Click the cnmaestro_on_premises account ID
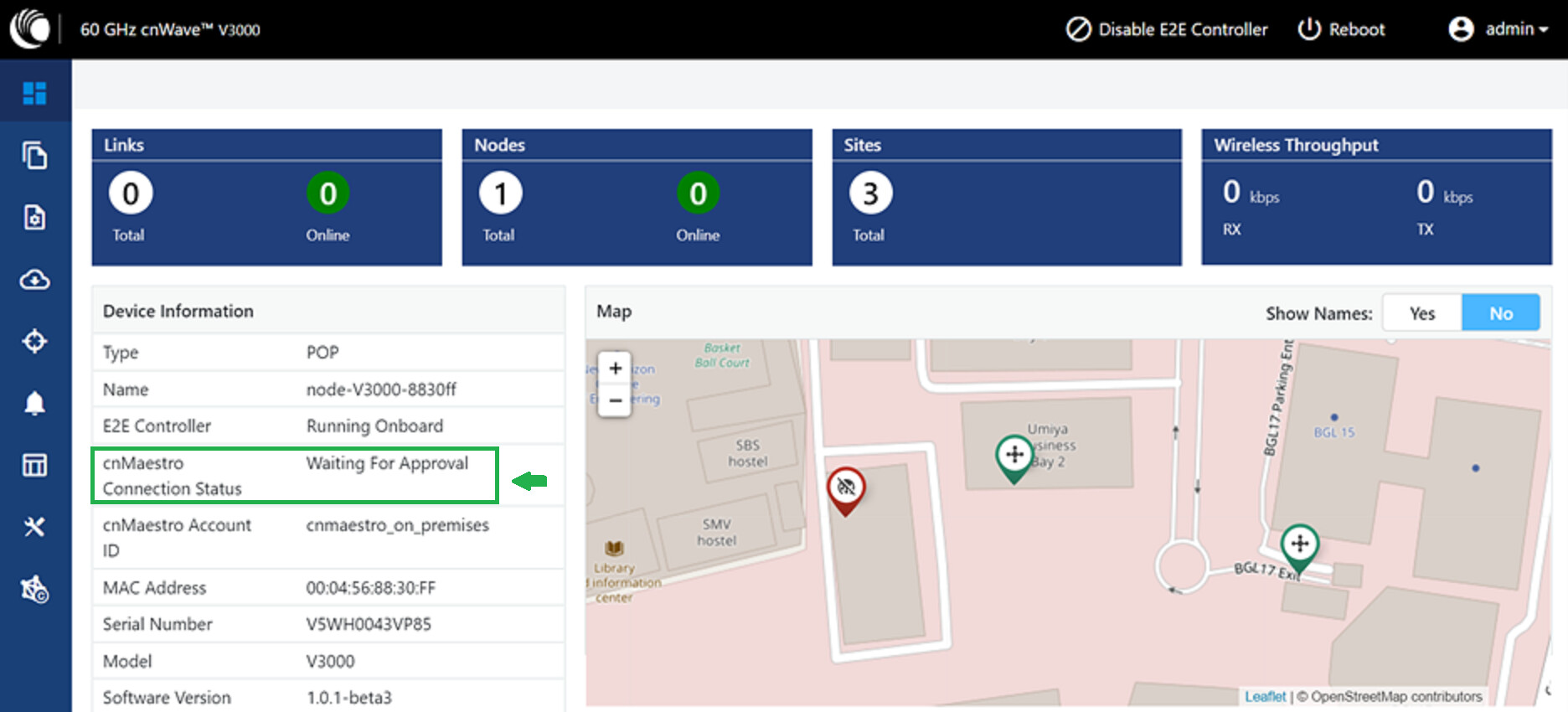 click(x=398, y=525)
